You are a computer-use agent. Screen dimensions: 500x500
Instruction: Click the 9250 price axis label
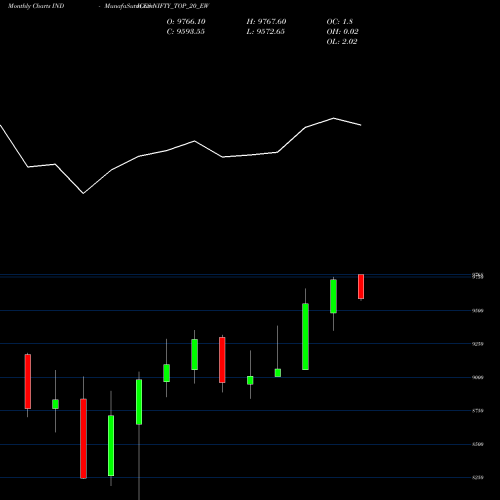pos(478,344)
